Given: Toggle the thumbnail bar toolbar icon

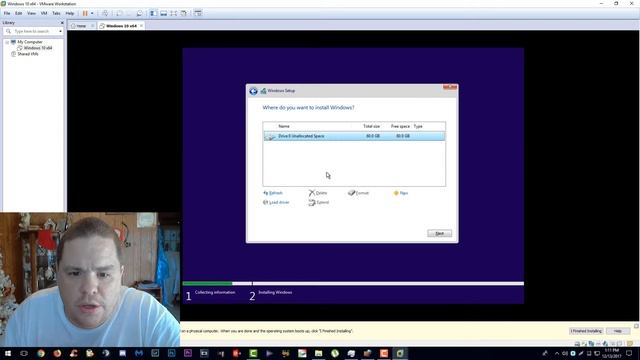Looking at the screenshot, I should click(x=164, y=13).
